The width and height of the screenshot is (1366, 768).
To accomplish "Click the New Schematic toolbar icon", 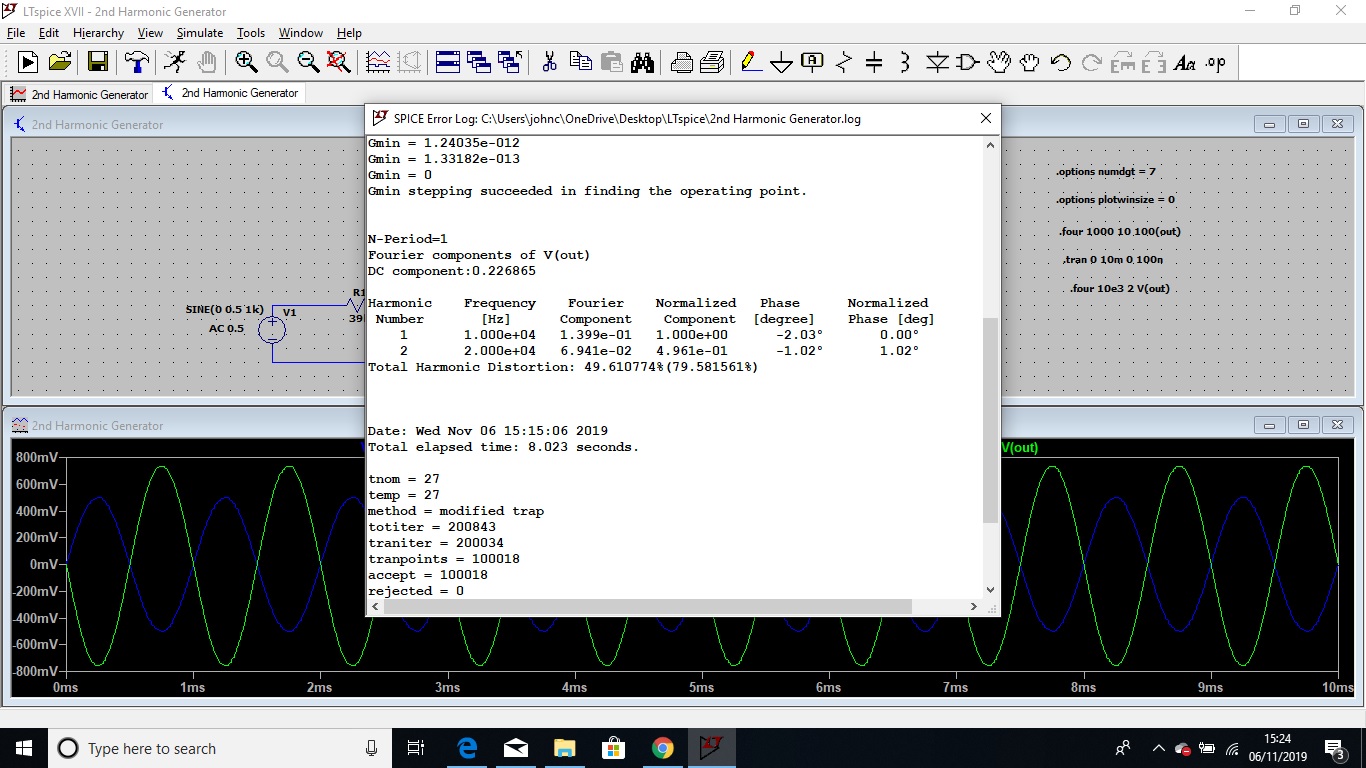I will click(x=28, y=62).
